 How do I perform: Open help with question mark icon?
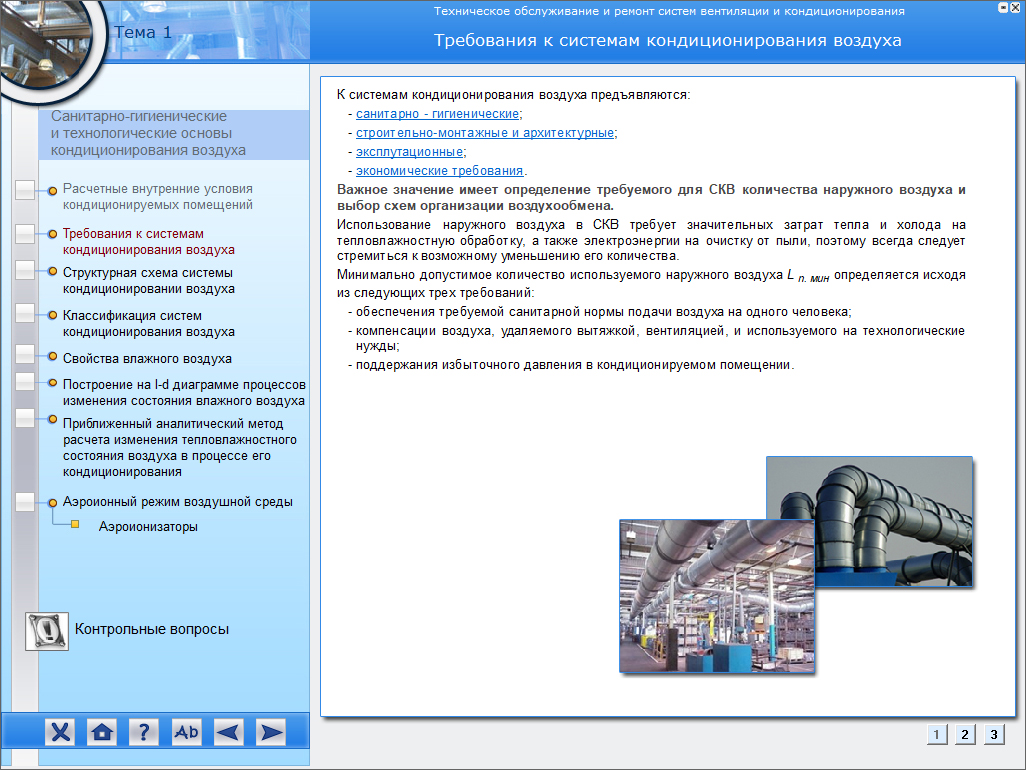[144, 732]
